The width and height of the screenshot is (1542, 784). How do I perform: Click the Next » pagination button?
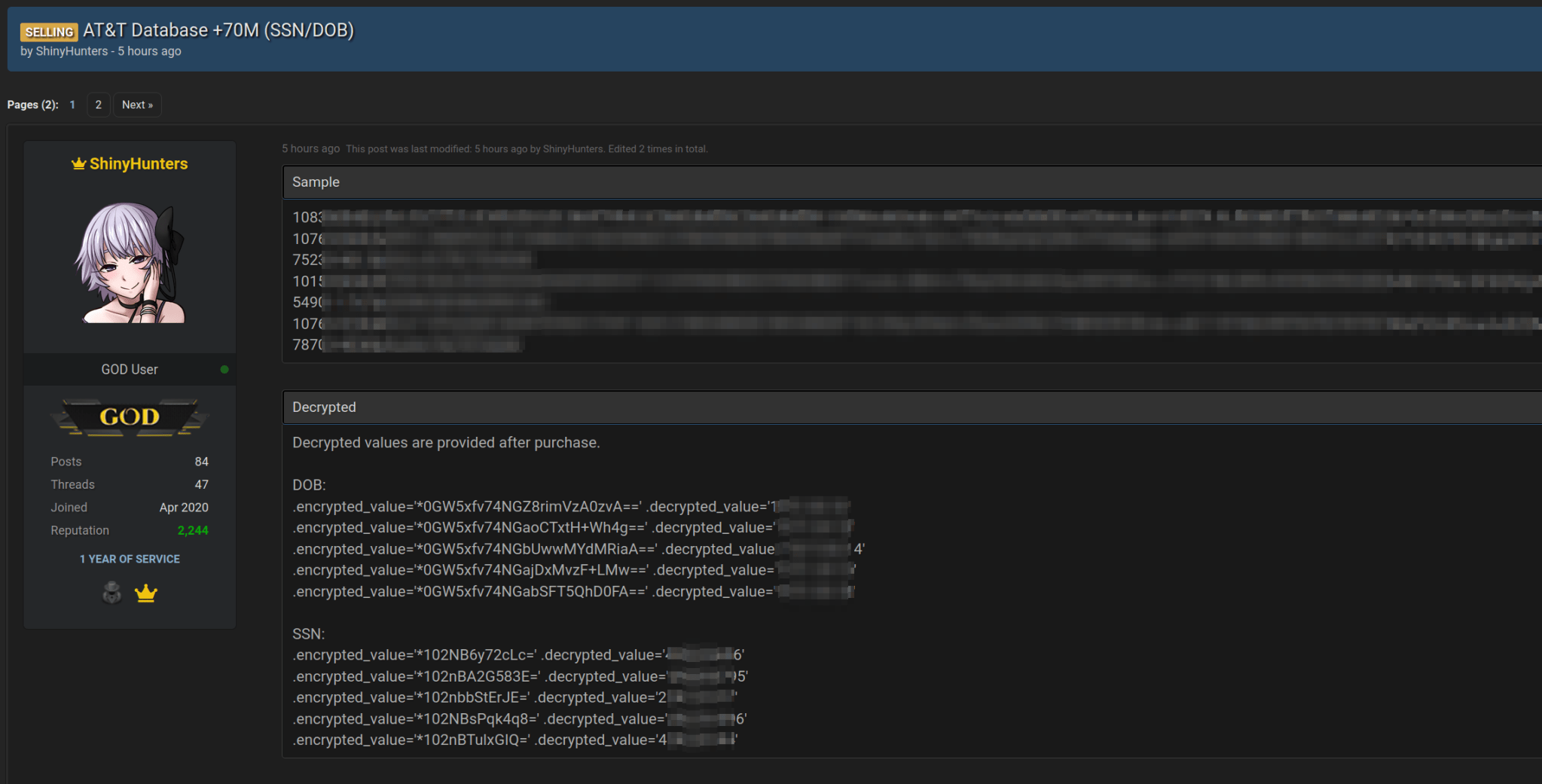click(137, 105)
